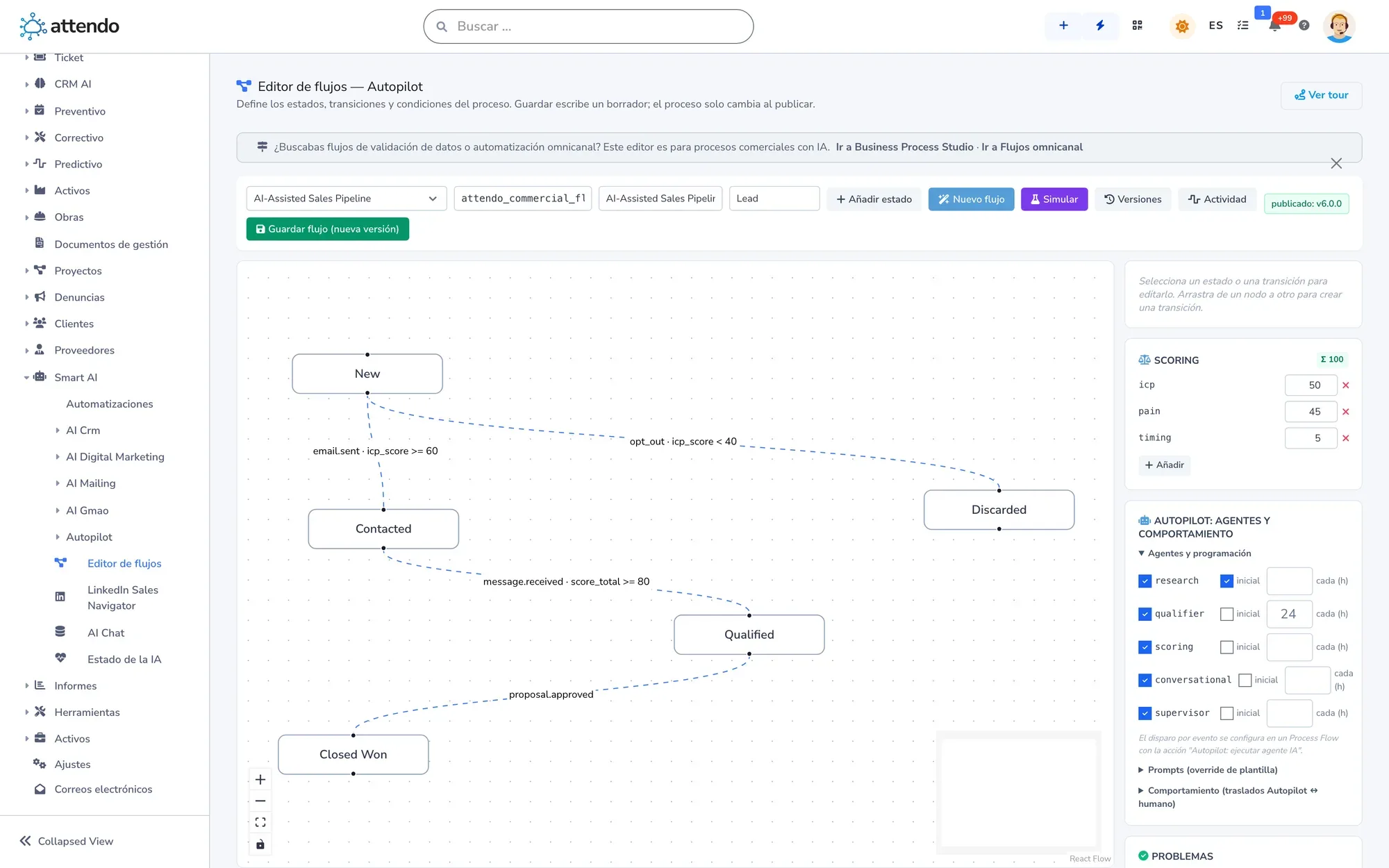
Task: Check the inicial checkbox for scoring
Action: pyautogui.click(x=1226, y=647)
